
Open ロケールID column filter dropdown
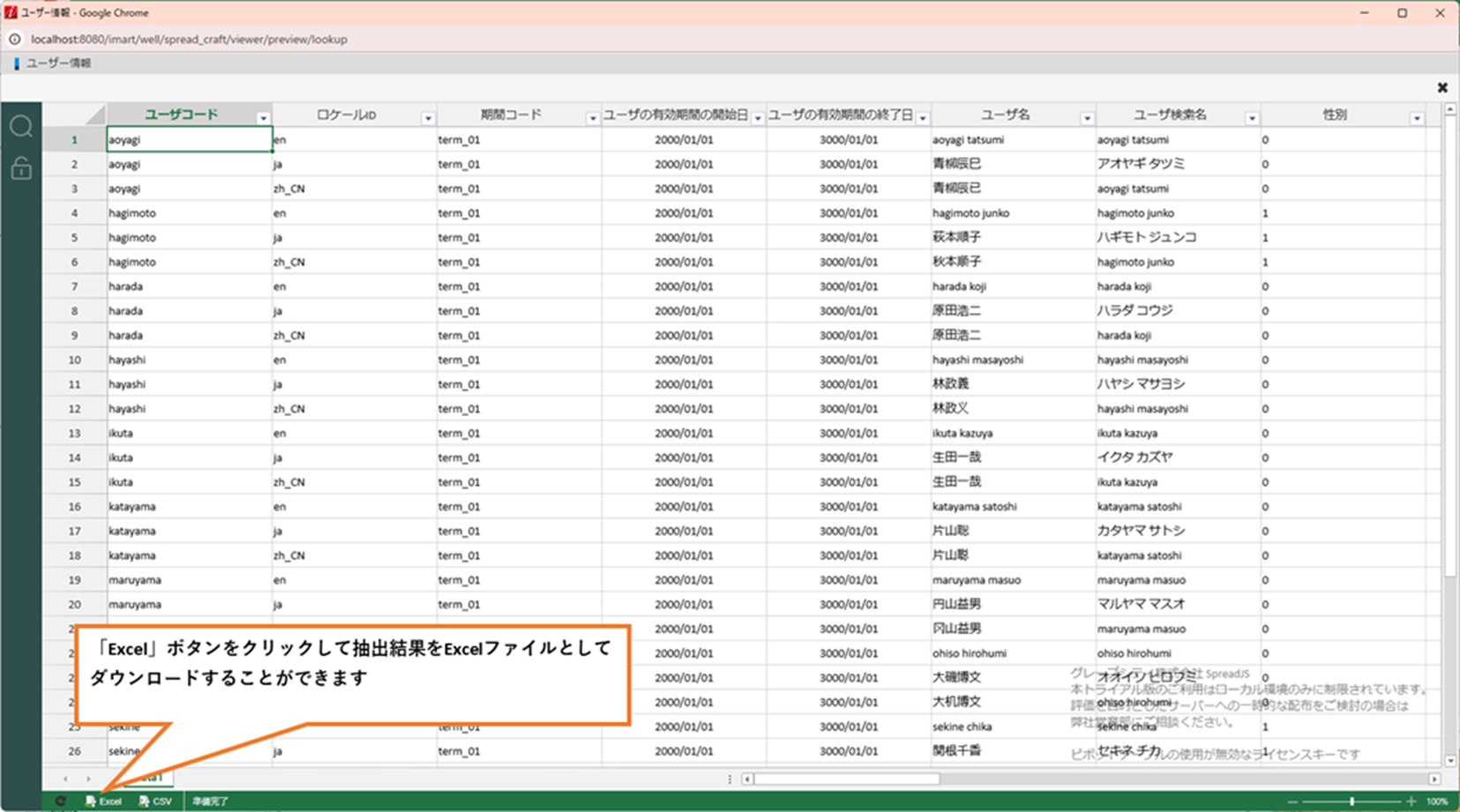(428, 118)
